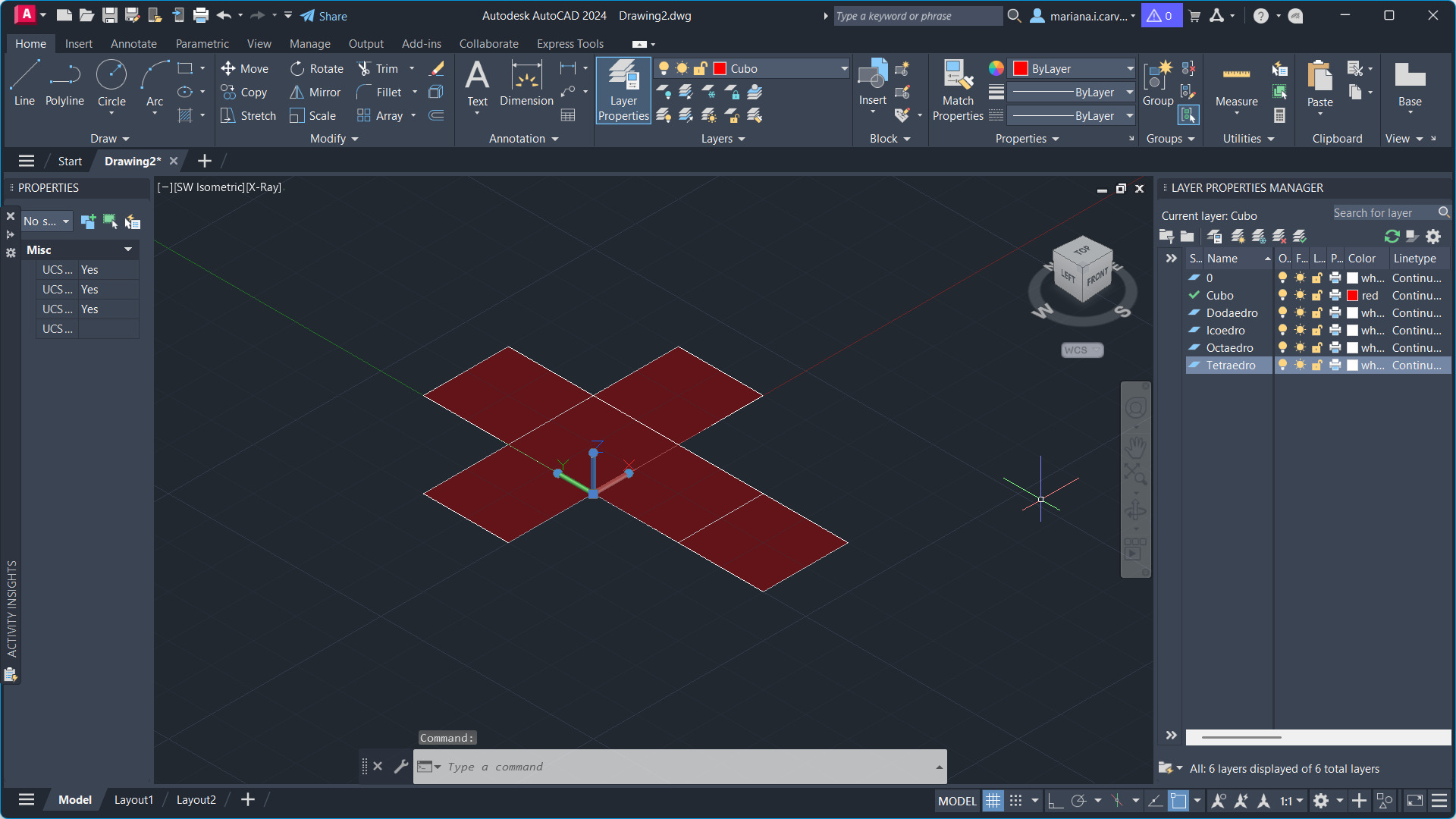The width and height of the screenshot is (1456, 819).
Task: Click the red color swatch for Cubo layer
Action: [1352, 295]
